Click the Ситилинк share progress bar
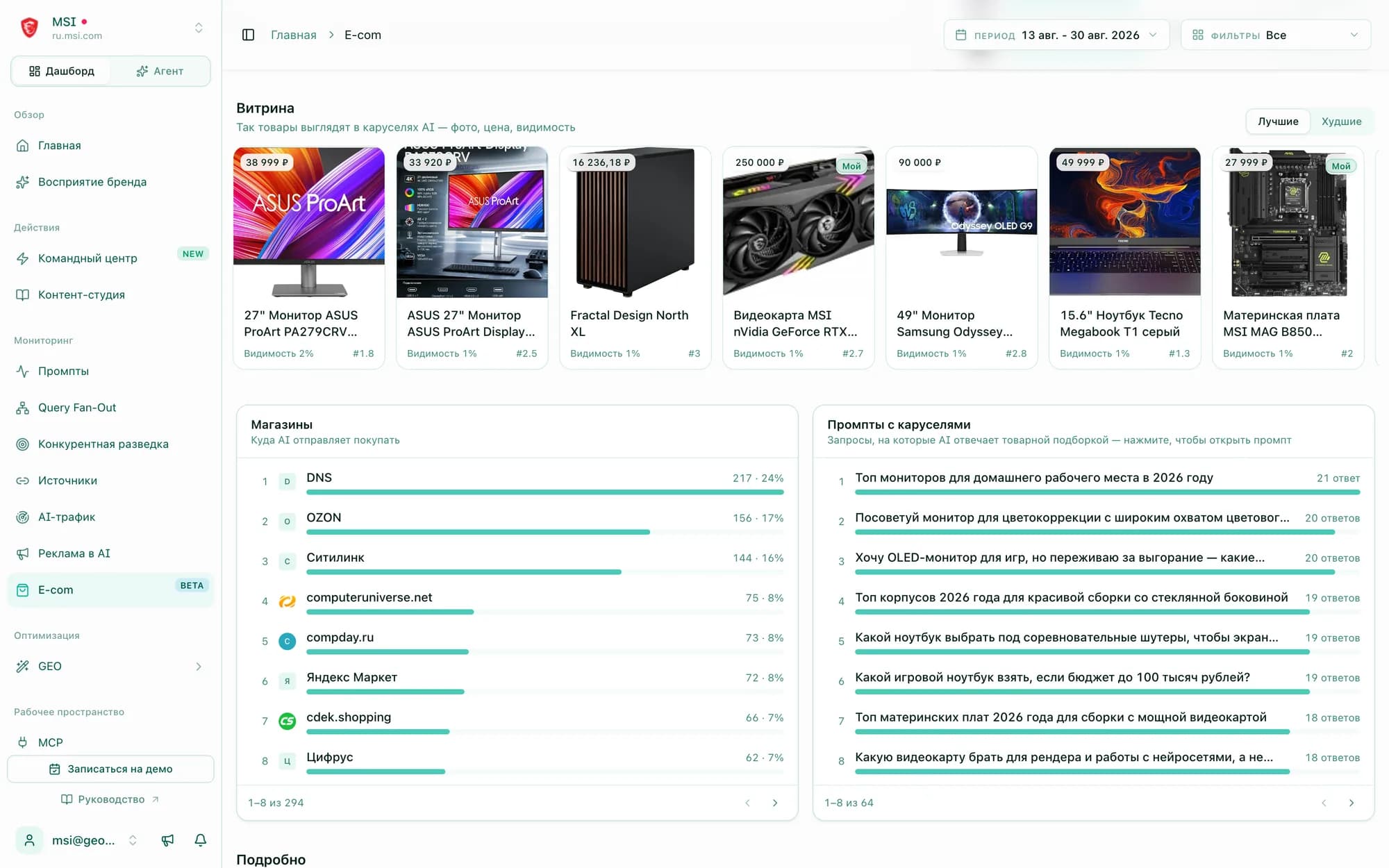Screen dimensions: 1389x868 [x=545, y=572]
